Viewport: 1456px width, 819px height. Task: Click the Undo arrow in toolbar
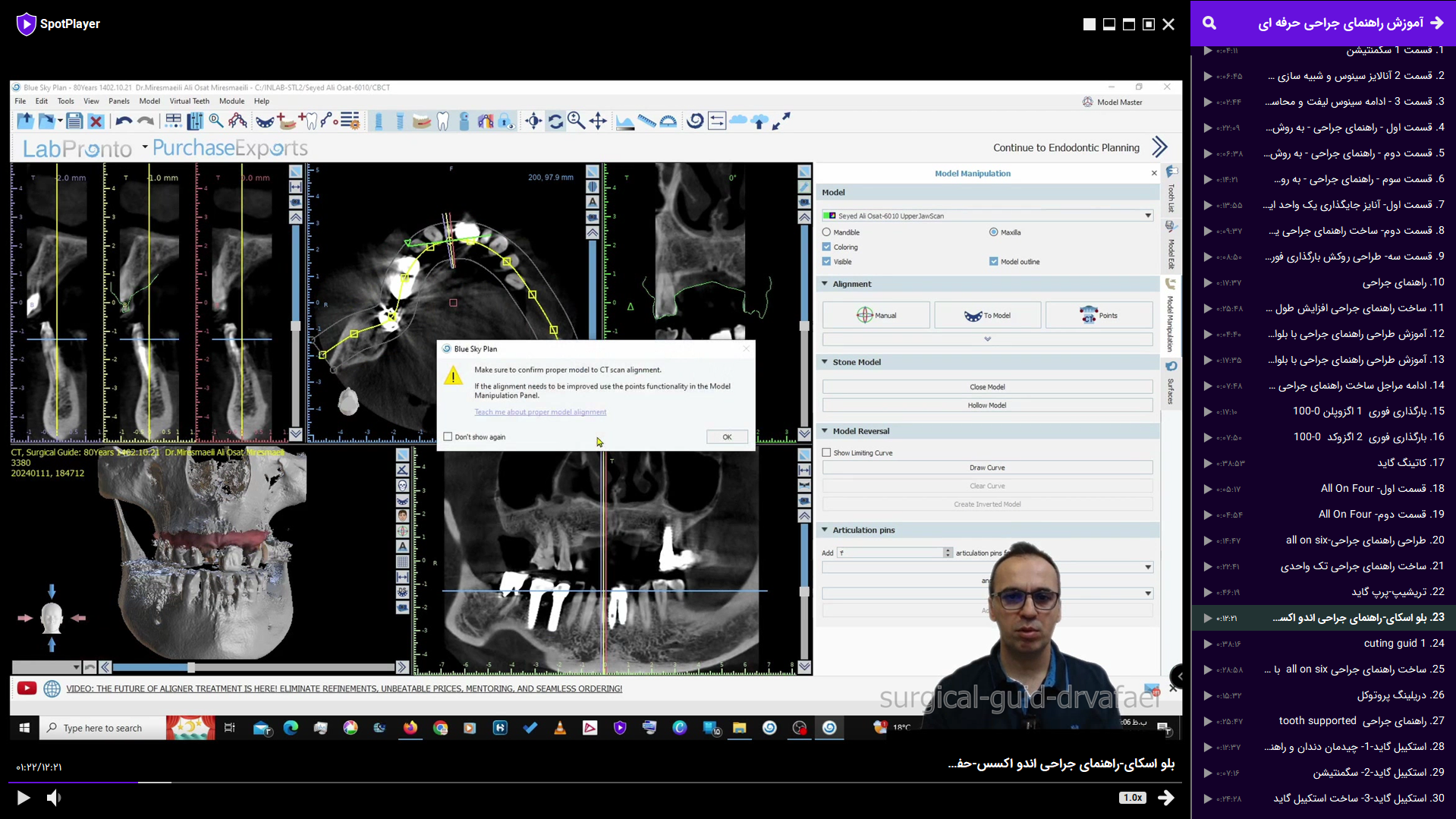point(124,121)
